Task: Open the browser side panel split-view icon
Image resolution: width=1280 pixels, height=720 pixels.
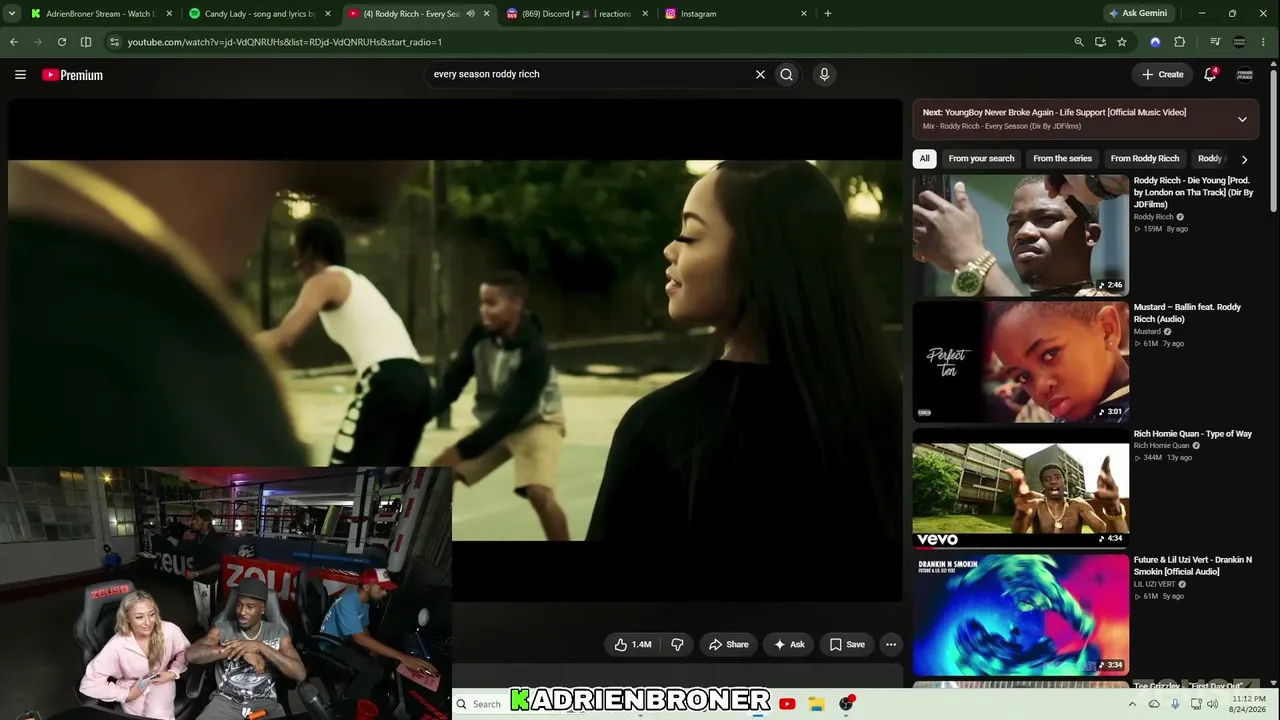Action: [x=86, y=42]
